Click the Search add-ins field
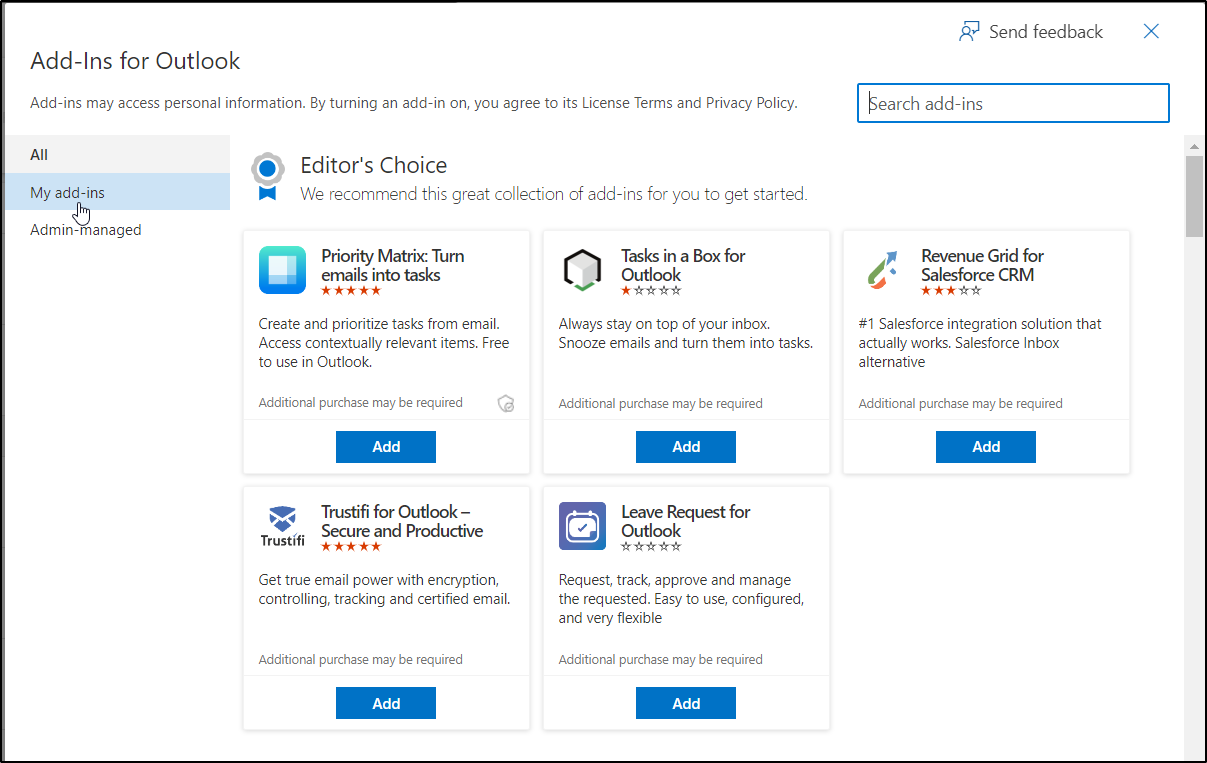 (1012, 102)
